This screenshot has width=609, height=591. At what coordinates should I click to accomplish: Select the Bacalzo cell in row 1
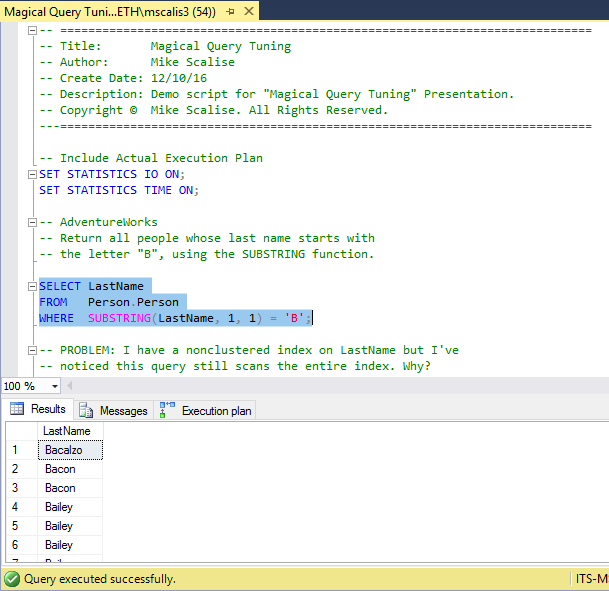[x=70, y=450]
